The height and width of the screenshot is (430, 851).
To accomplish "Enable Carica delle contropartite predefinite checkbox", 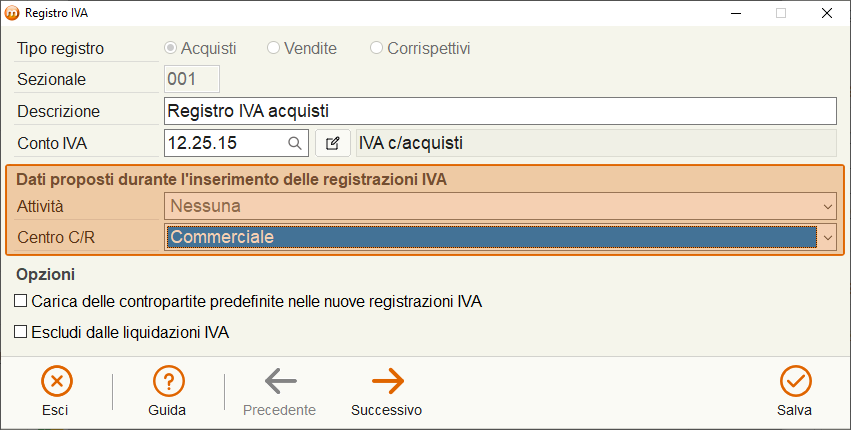I will (x=21, y=301).
